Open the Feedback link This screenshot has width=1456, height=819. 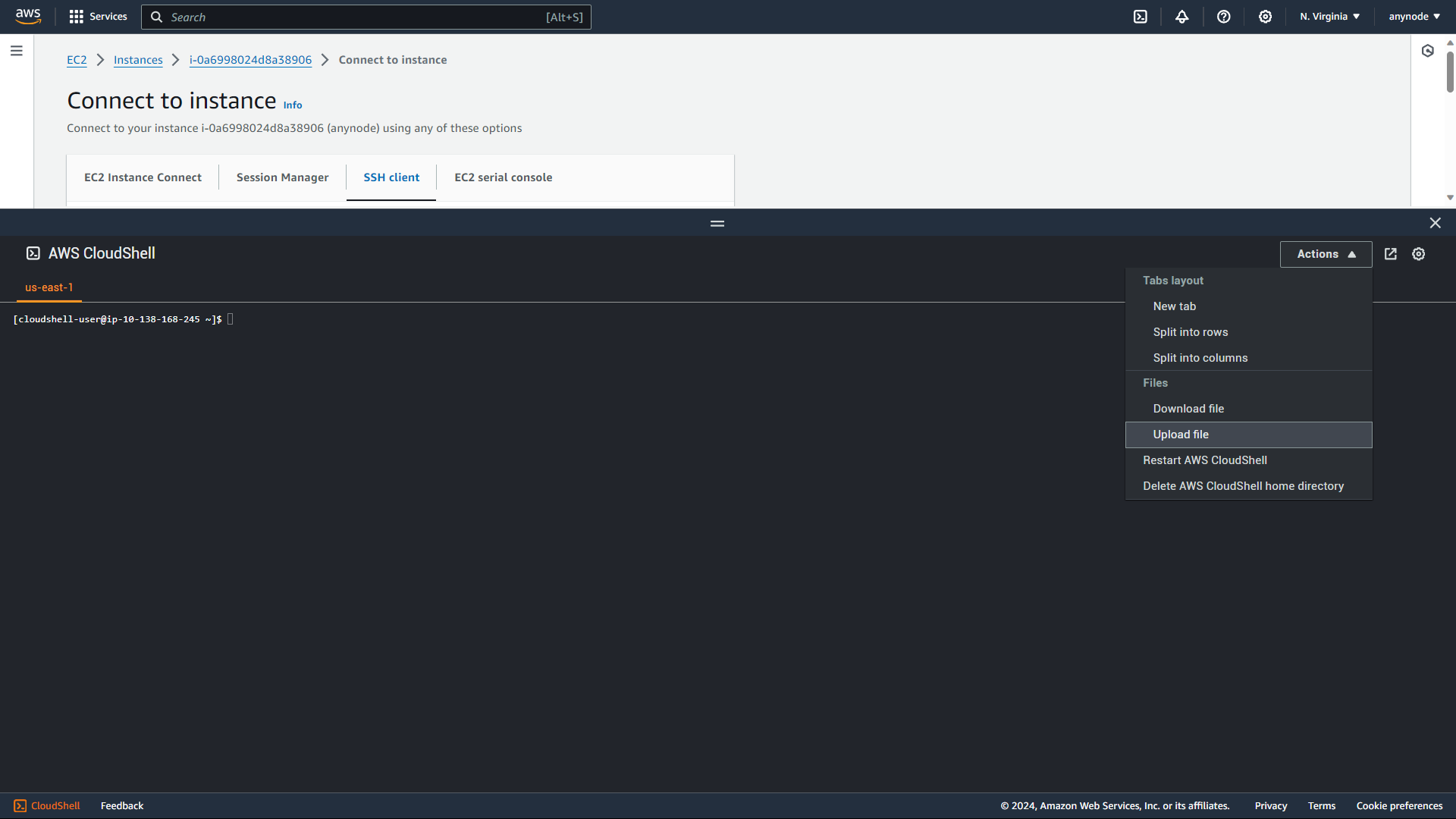[x=121, y=805]
